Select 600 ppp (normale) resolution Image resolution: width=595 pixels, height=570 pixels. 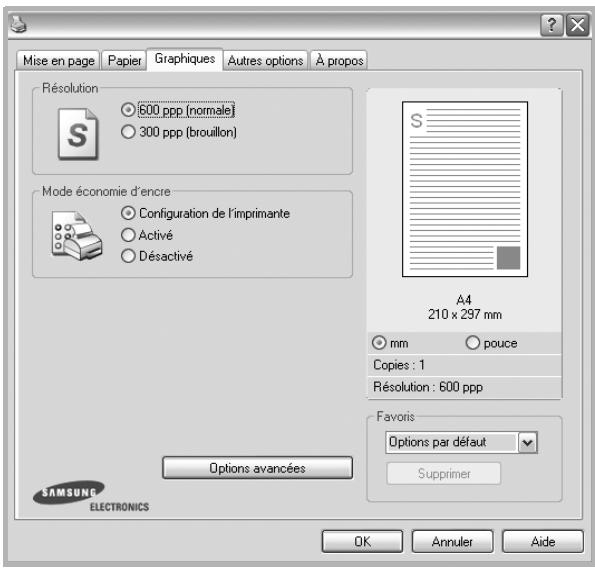pyautogui.click(x=178, y=110)
